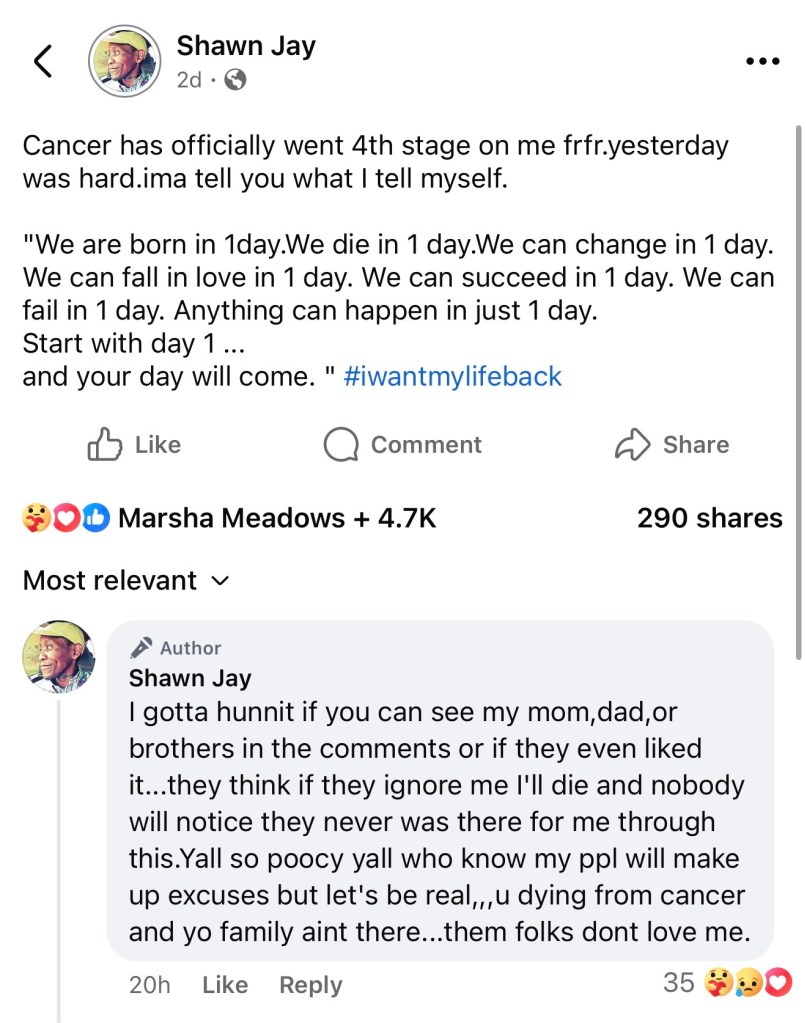The width and height of the screenshot is (807, 1023).
Task: Like Shawn Jay's comment
Action: point(224,985)
